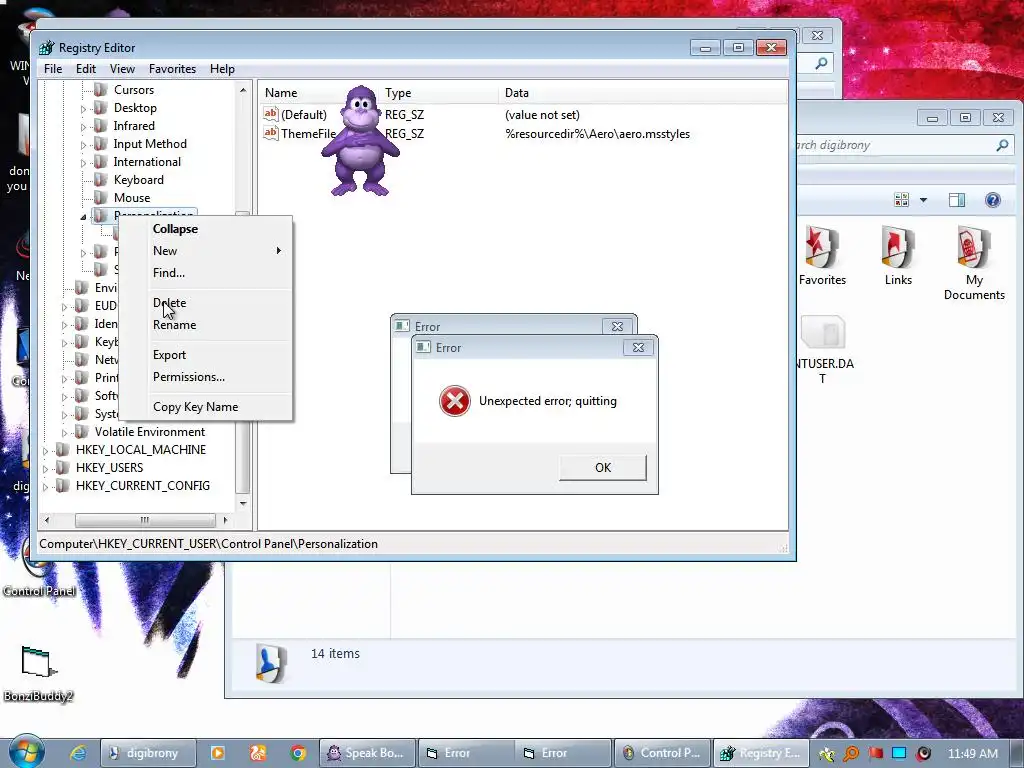This screenshot has width=1024, height=768.
Task: Collapse the Personalization key arrow
Action: coord(84,216)
